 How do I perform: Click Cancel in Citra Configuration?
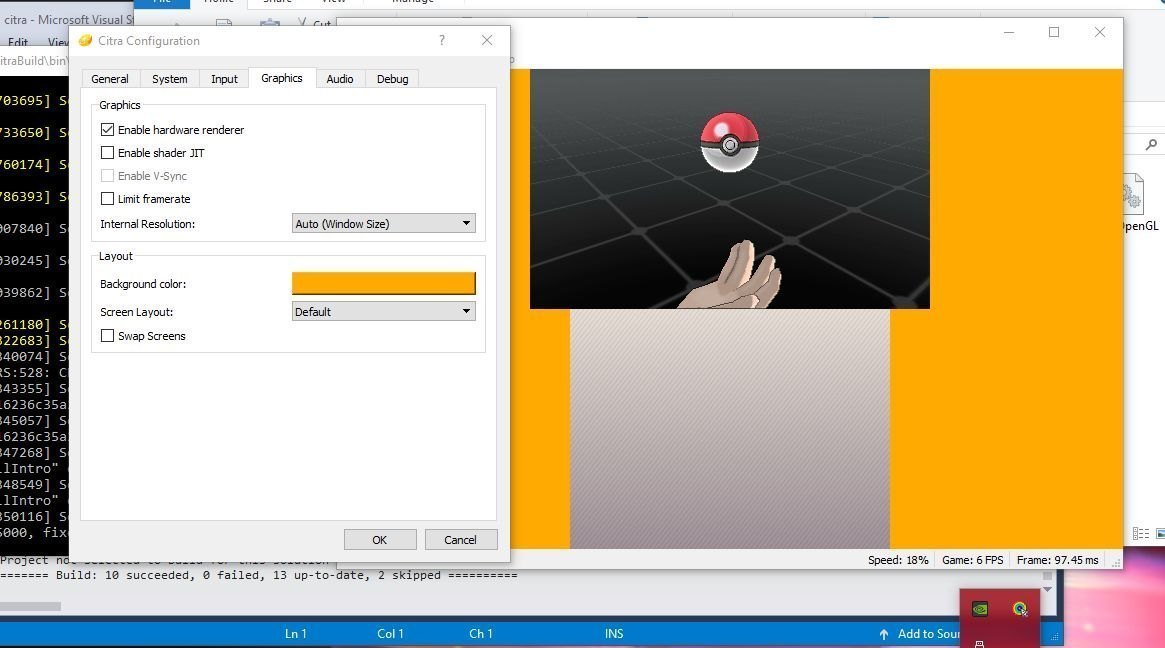coord(460,540)
